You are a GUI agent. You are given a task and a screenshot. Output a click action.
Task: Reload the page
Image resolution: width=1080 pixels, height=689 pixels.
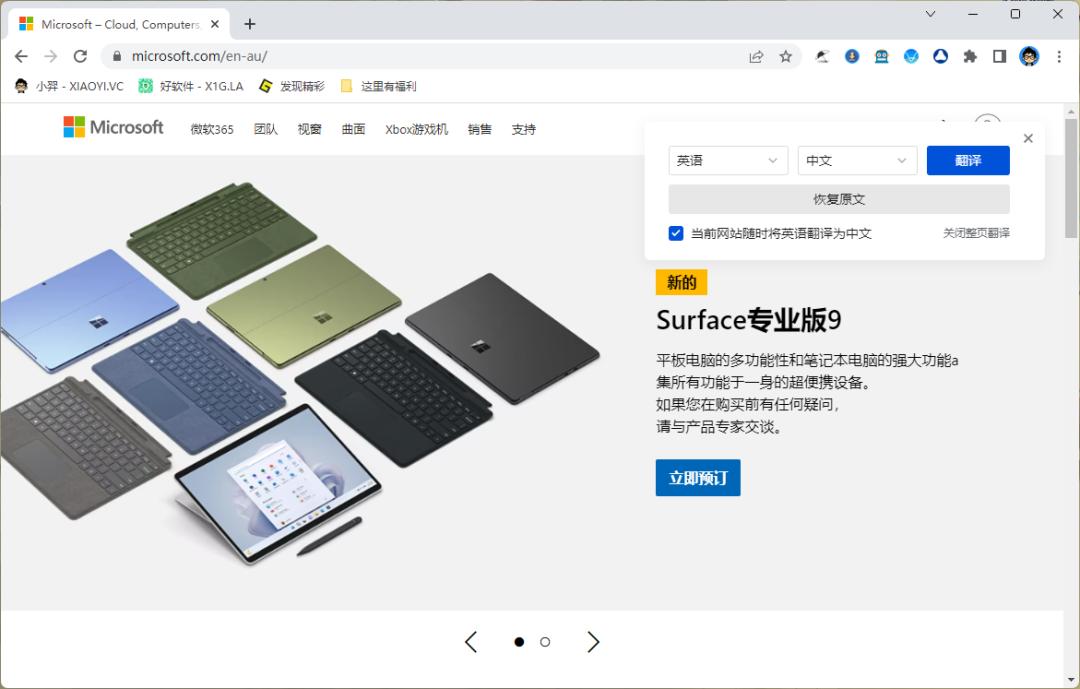coord(80,57)
